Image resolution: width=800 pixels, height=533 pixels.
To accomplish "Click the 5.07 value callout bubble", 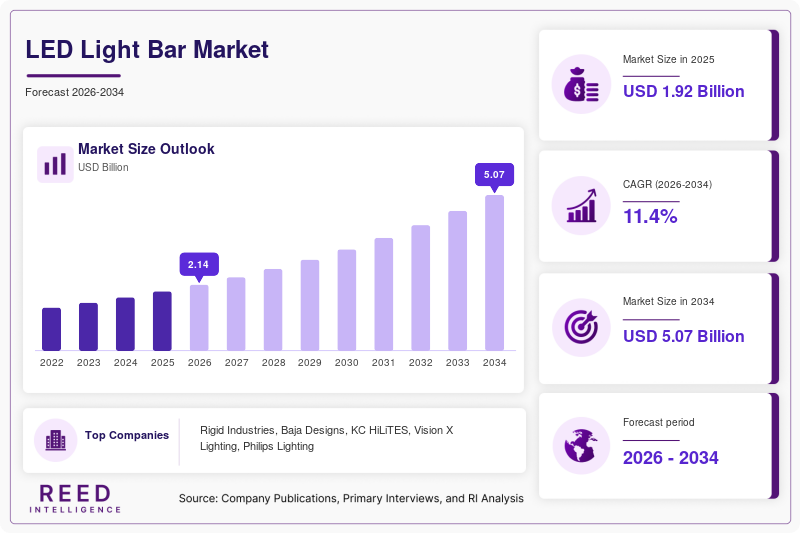I will click(494, 175).
